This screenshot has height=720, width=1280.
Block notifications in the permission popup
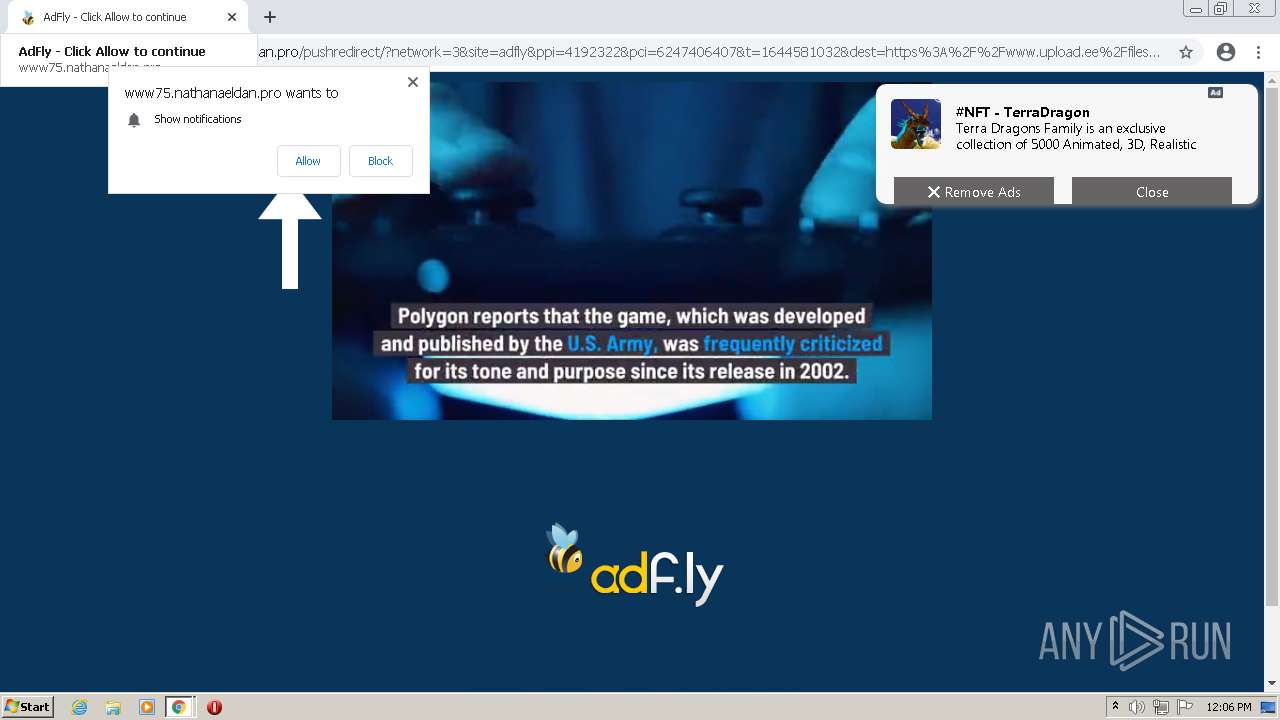pos(380,161)
